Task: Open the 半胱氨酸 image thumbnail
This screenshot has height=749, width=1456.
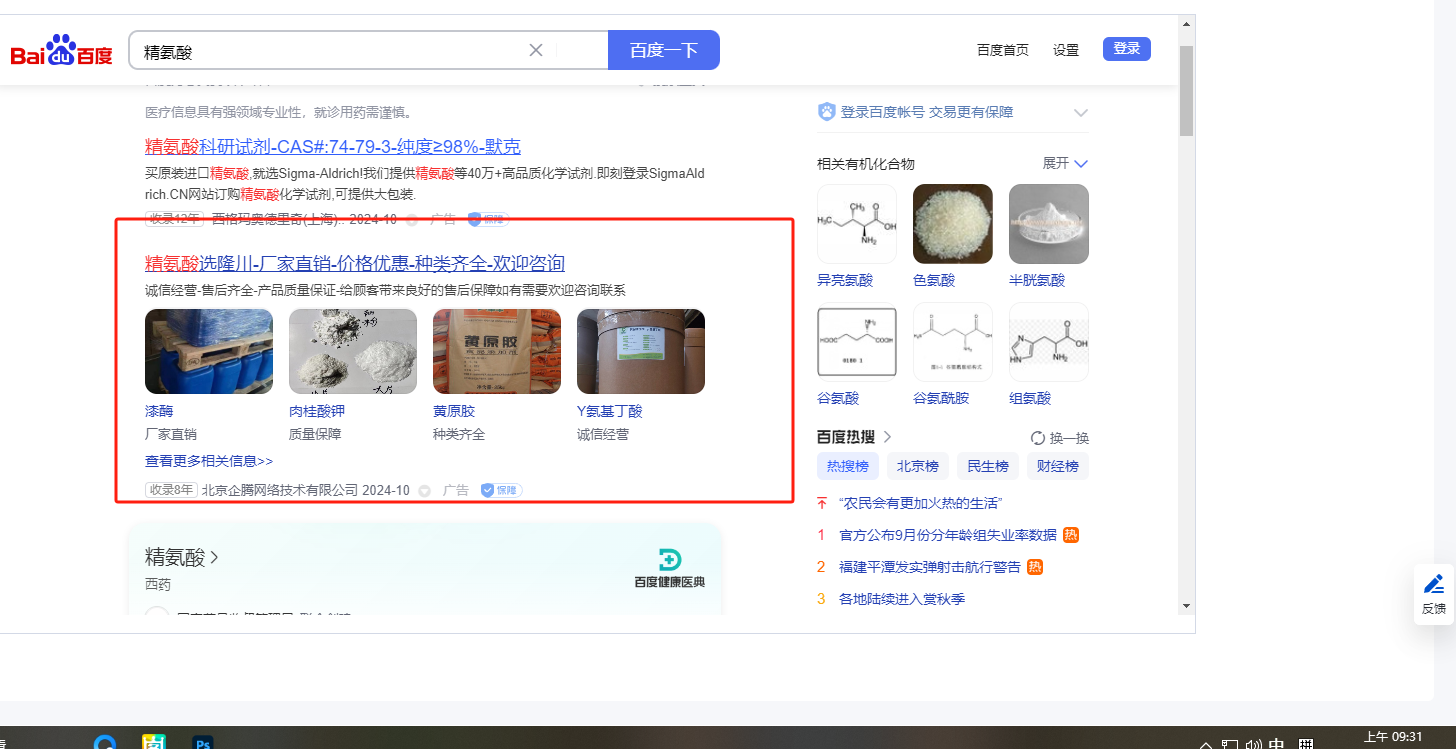Action: 1049,224
